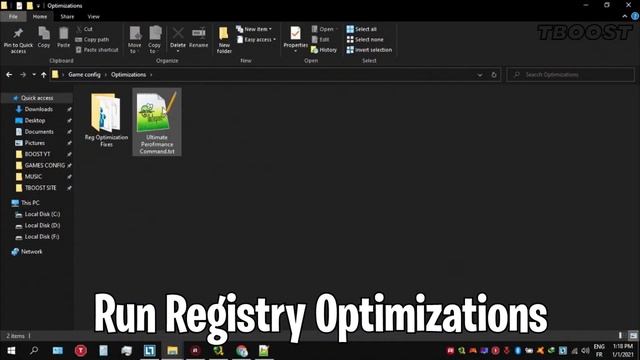
Task: Click File Explorer taskbar icon
Action: coord(172,351)
